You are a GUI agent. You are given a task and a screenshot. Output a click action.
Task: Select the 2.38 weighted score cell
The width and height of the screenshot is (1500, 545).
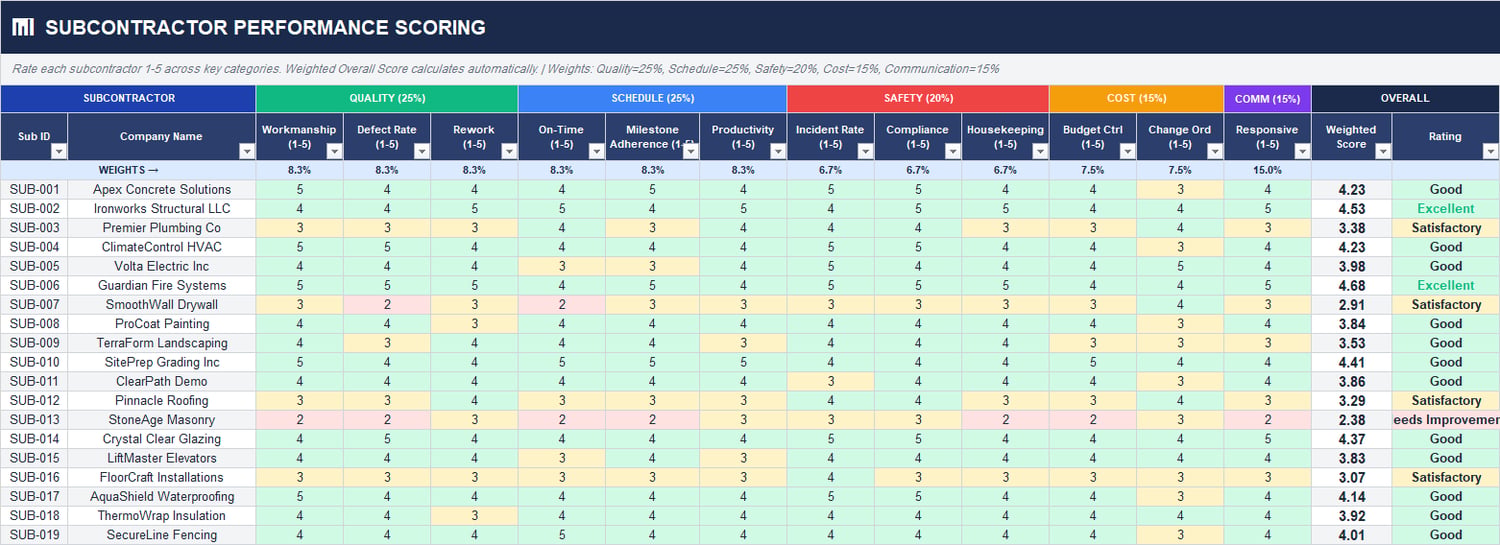pos(1351,420)
